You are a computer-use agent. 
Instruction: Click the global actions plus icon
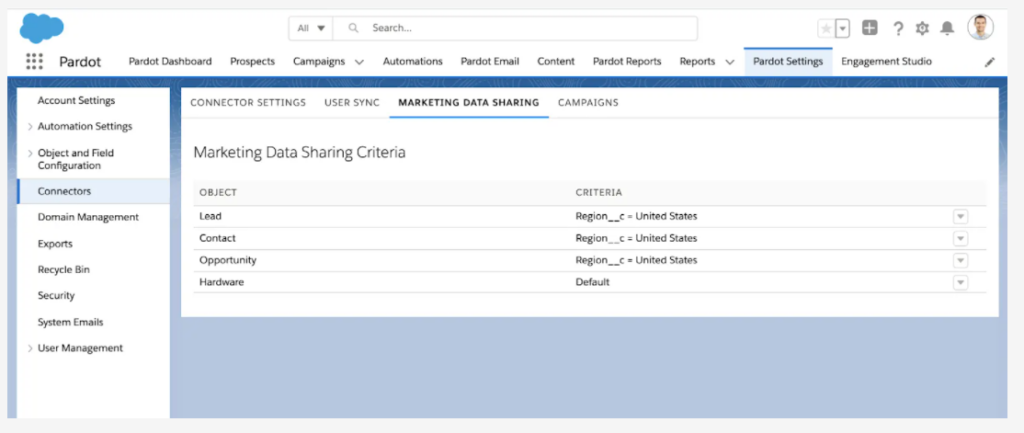click(x=869, y=27)
